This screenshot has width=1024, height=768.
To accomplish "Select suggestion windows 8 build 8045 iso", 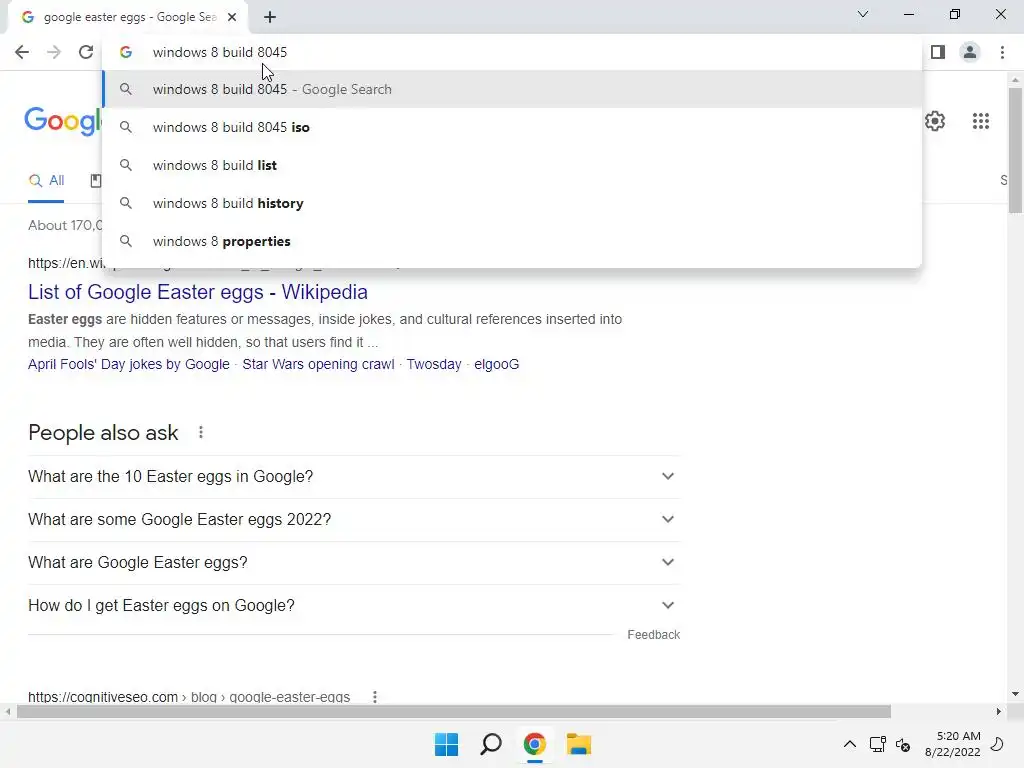I will [x=512, y=127].
